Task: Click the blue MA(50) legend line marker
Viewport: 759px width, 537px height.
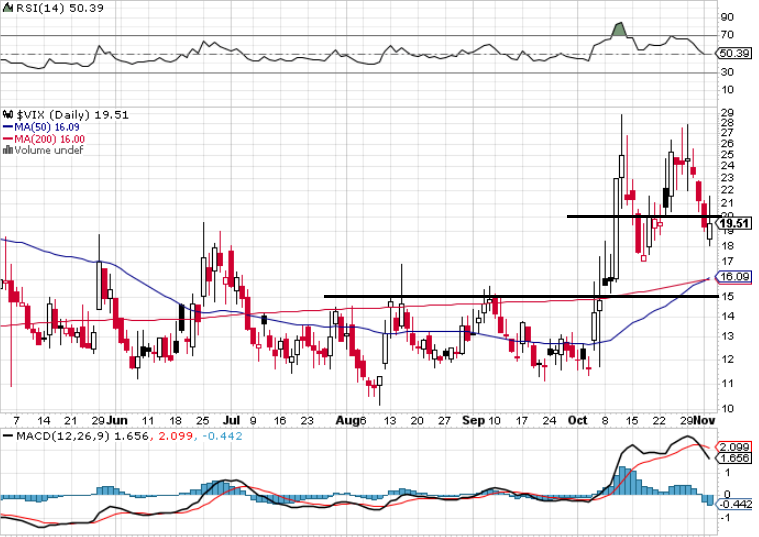Action: pos(6,127)
